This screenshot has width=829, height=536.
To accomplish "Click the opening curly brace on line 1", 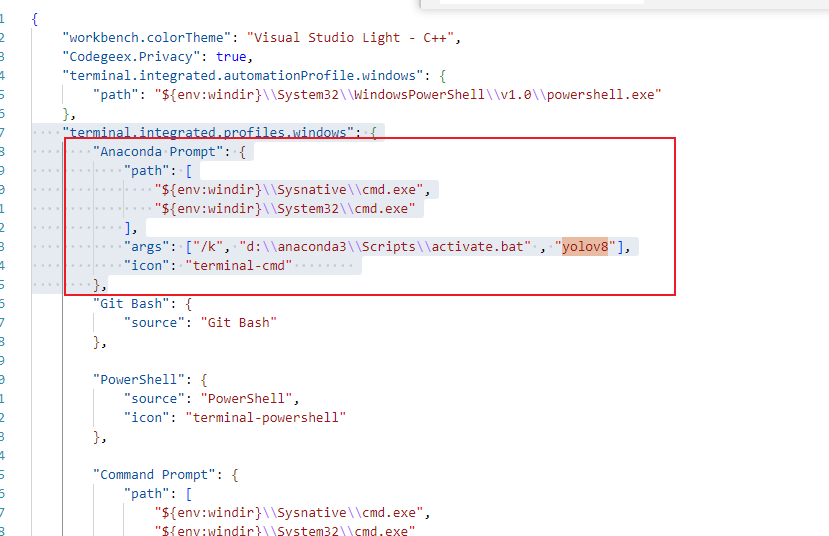I will pyautogui.click(x=35, y=19).
